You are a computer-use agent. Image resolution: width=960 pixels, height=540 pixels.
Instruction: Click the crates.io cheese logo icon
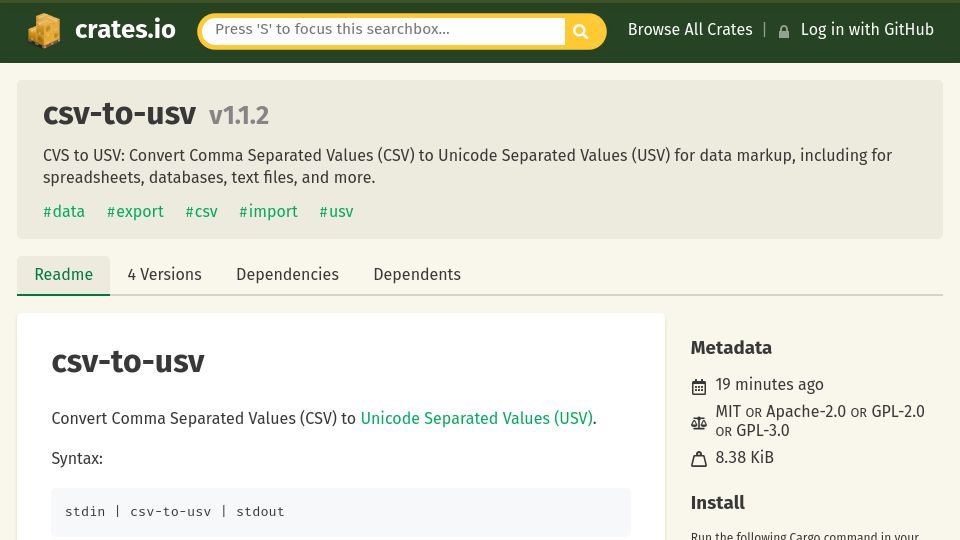[44, 30]
